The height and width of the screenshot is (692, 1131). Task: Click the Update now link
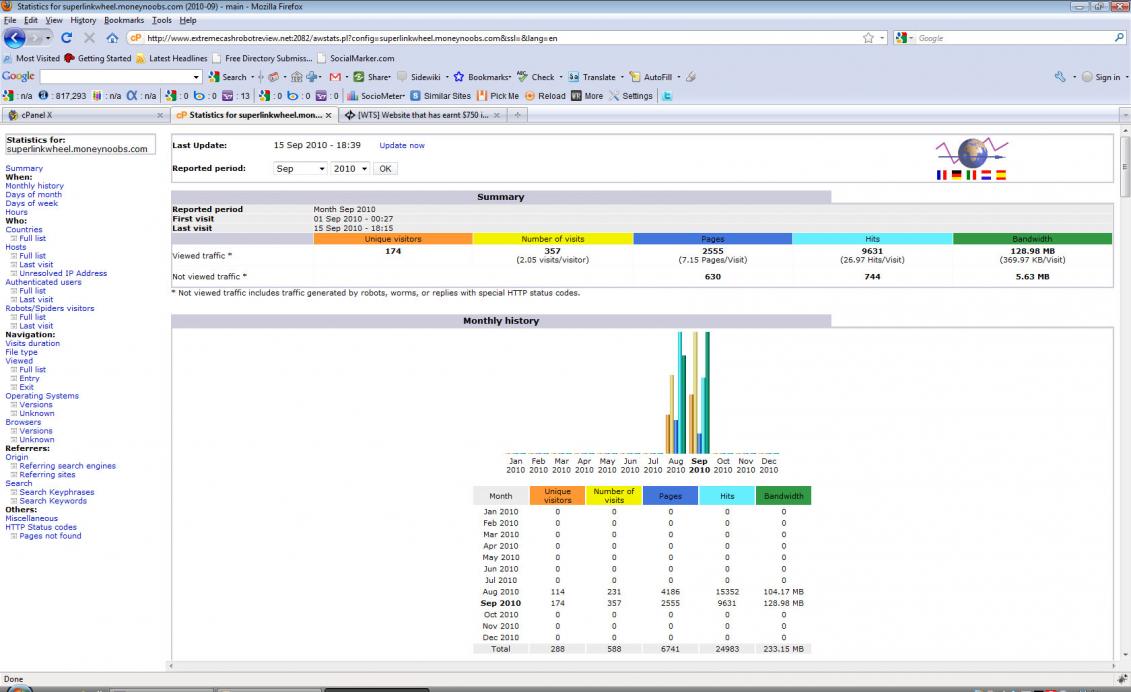401,146
